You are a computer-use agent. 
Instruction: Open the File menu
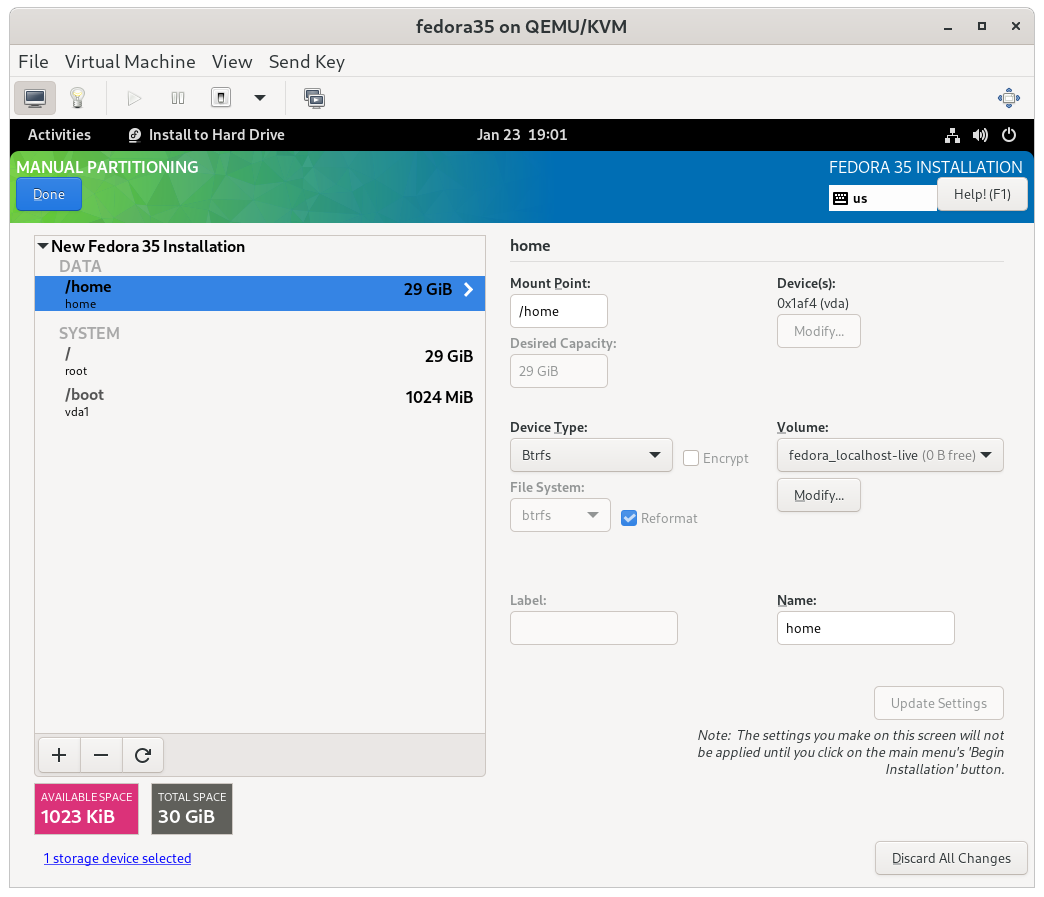[x=33, y=62]
